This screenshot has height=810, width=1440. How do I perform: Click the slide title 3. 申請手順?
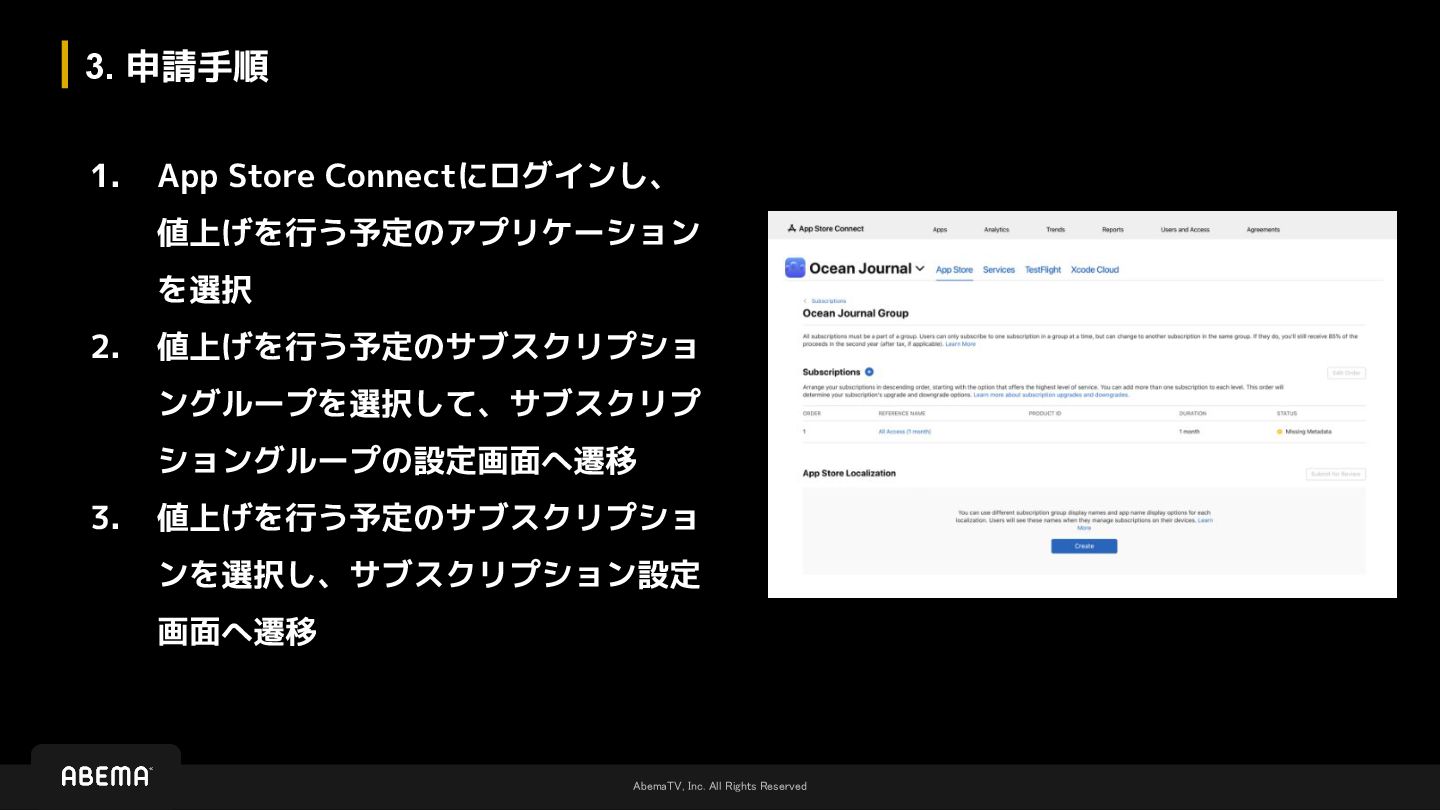pos(177,67)
